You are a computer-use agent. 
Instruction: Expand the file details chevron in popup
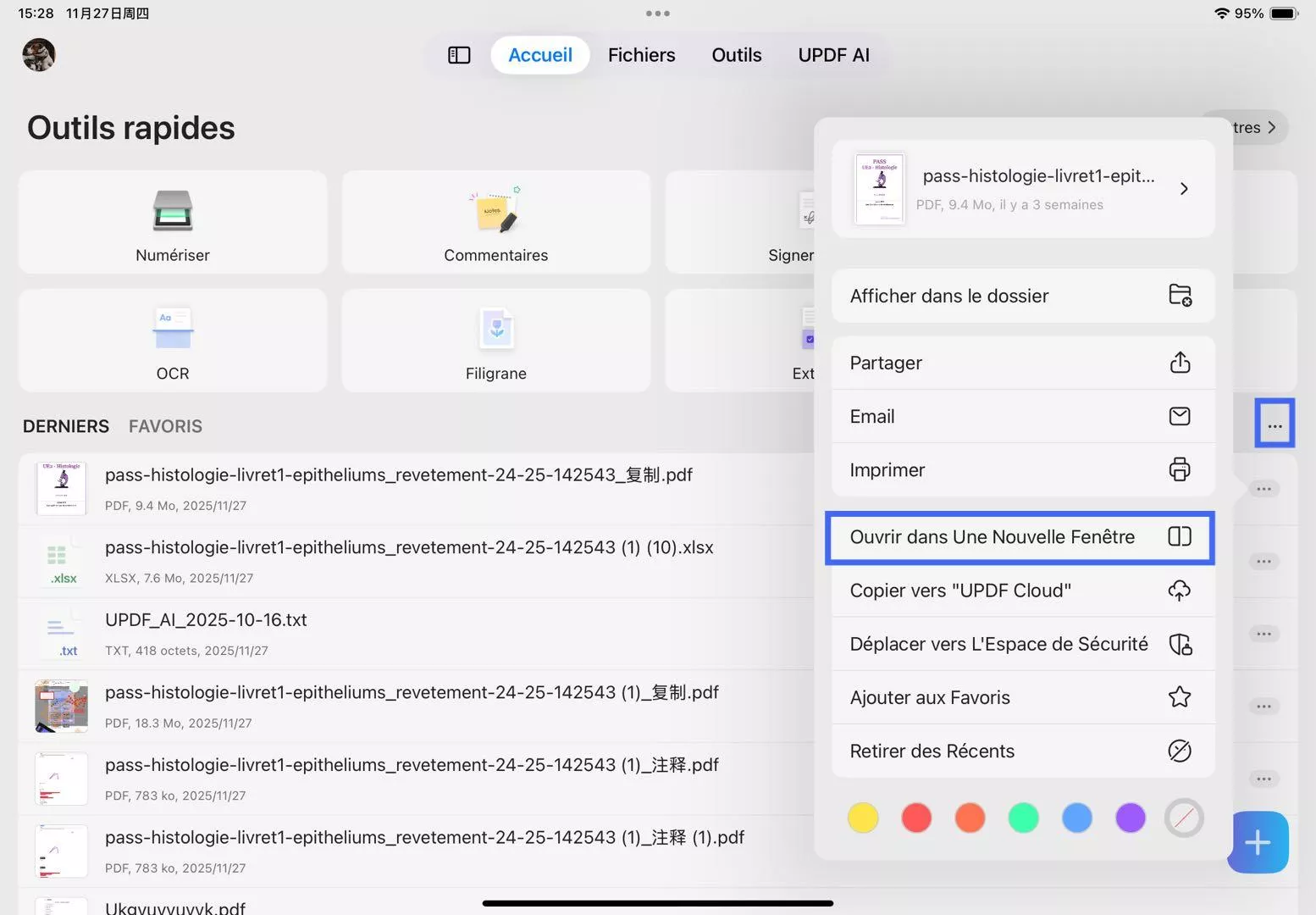point(1184,189)
